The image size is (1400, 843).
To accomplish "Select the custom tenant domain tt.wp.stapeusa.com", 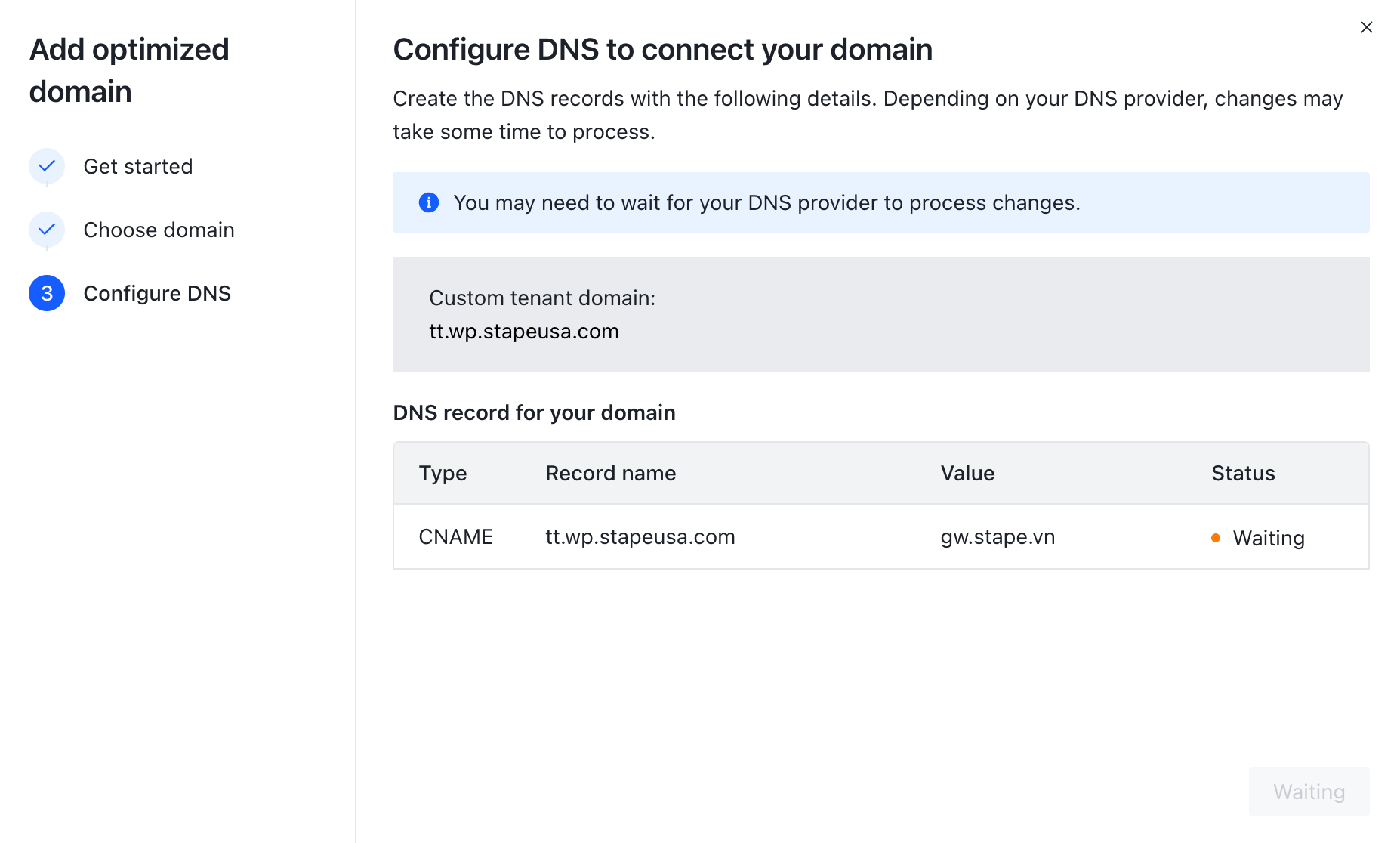I will pyautogui.click(x=524, y=331).
